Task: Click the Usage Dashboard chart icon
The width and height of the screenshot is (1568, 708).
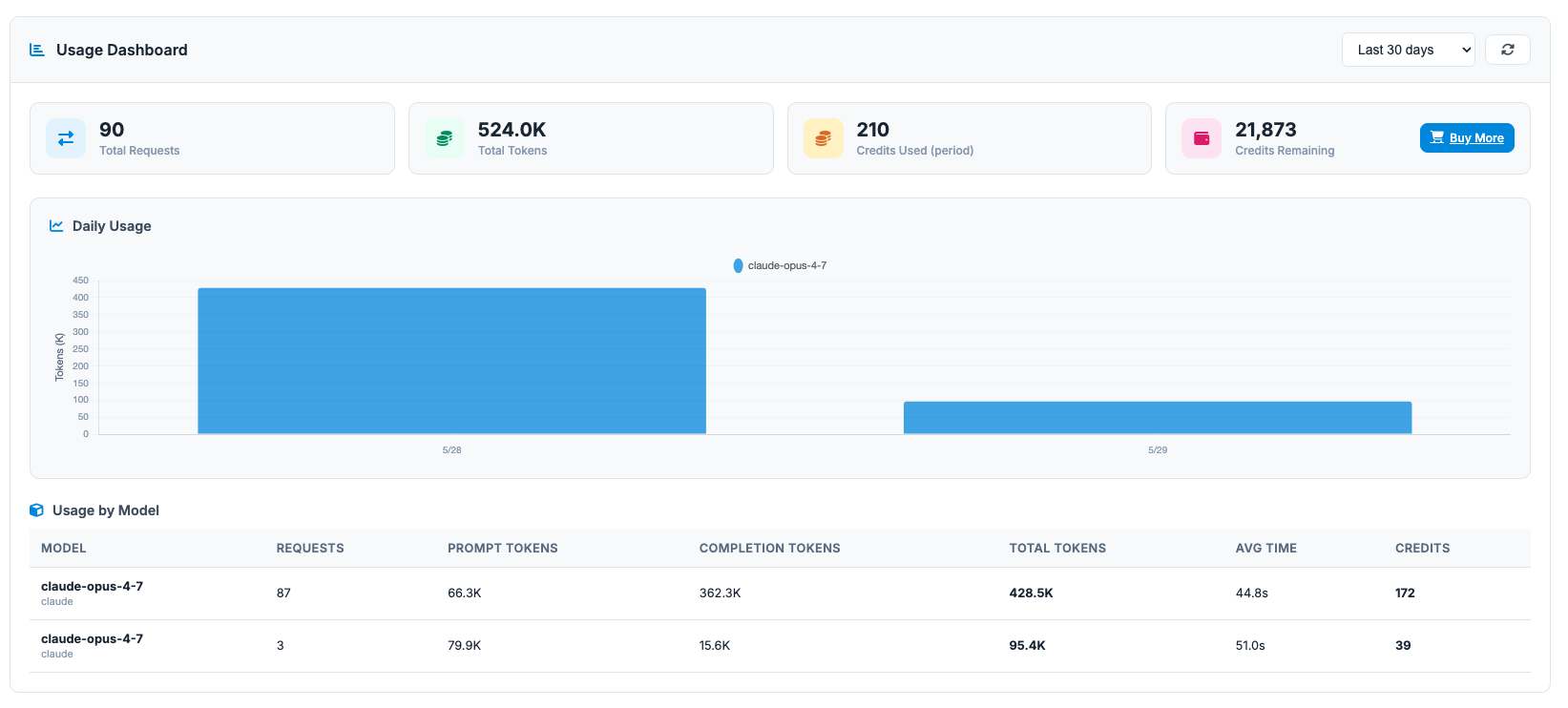Action: coord(37,50)
